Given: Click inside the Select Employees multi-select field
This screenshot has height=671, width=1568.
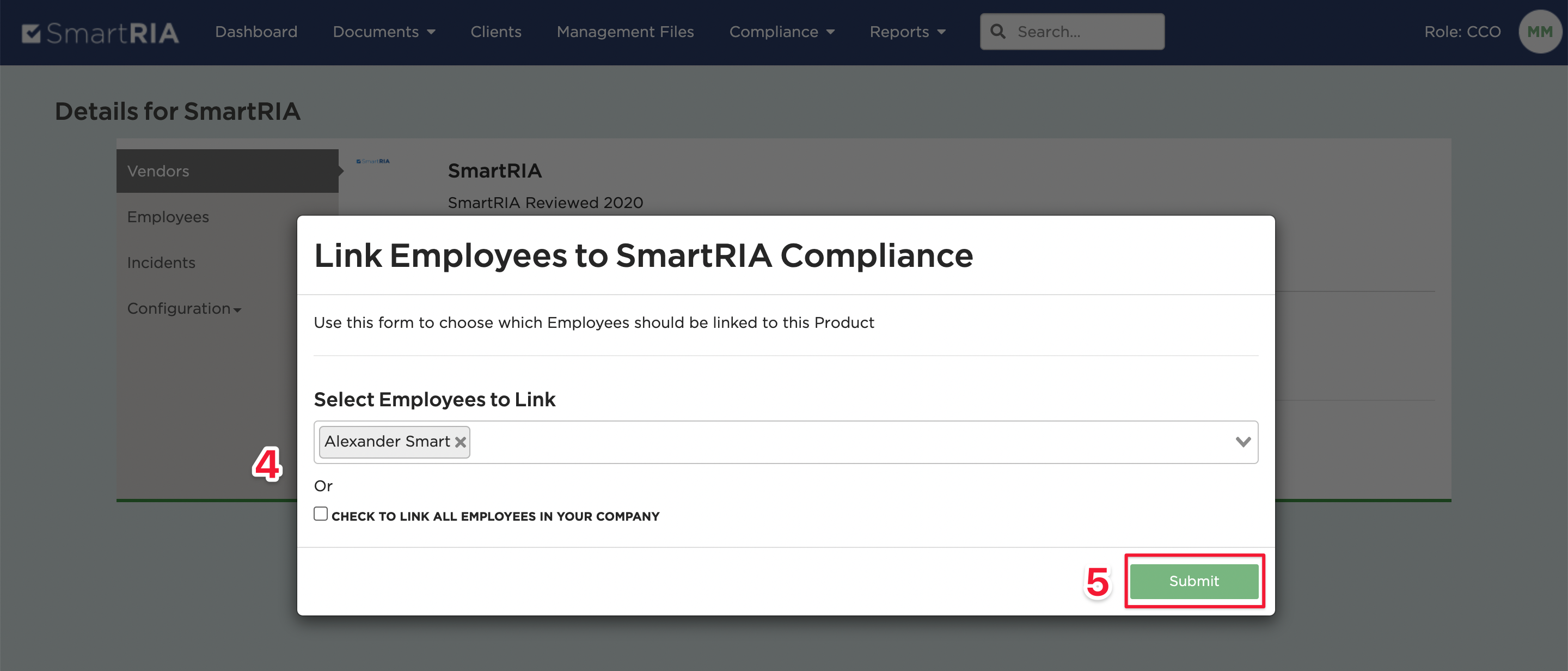Looking at the screenshot, I should pos(785,442).
